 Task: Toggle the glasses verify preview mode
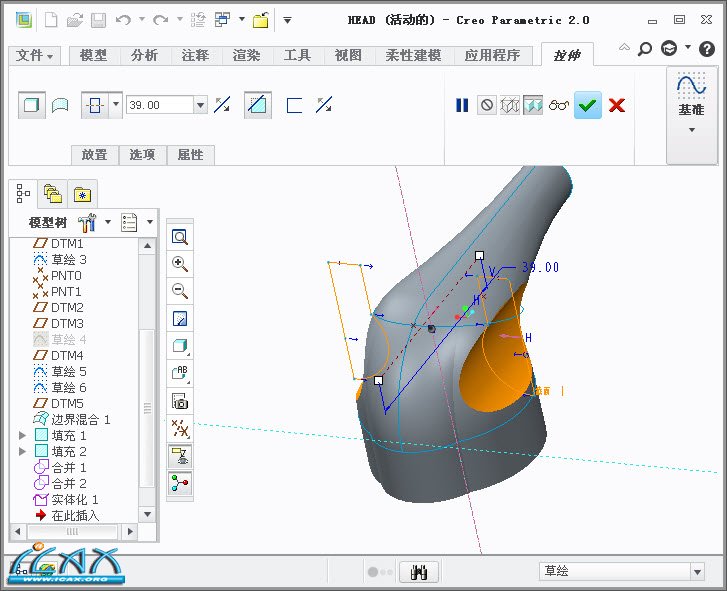[x=559, y=105]
